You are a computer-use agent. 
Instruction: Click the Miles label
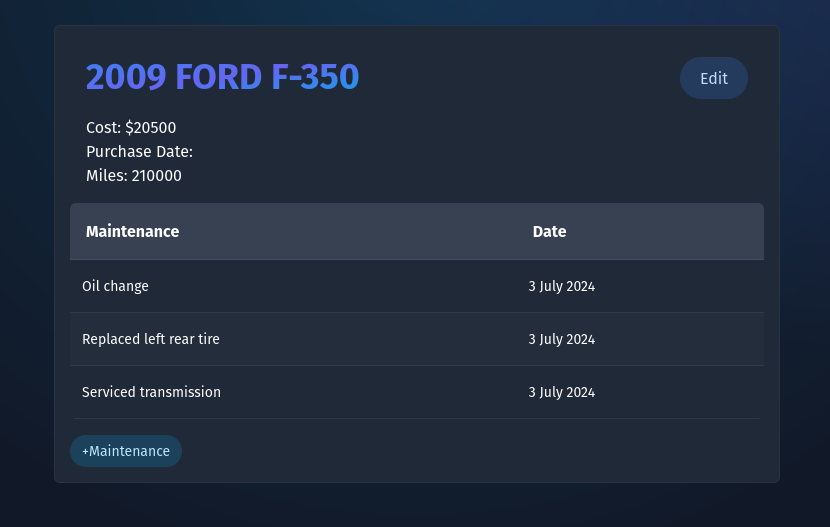click(106, 176)
